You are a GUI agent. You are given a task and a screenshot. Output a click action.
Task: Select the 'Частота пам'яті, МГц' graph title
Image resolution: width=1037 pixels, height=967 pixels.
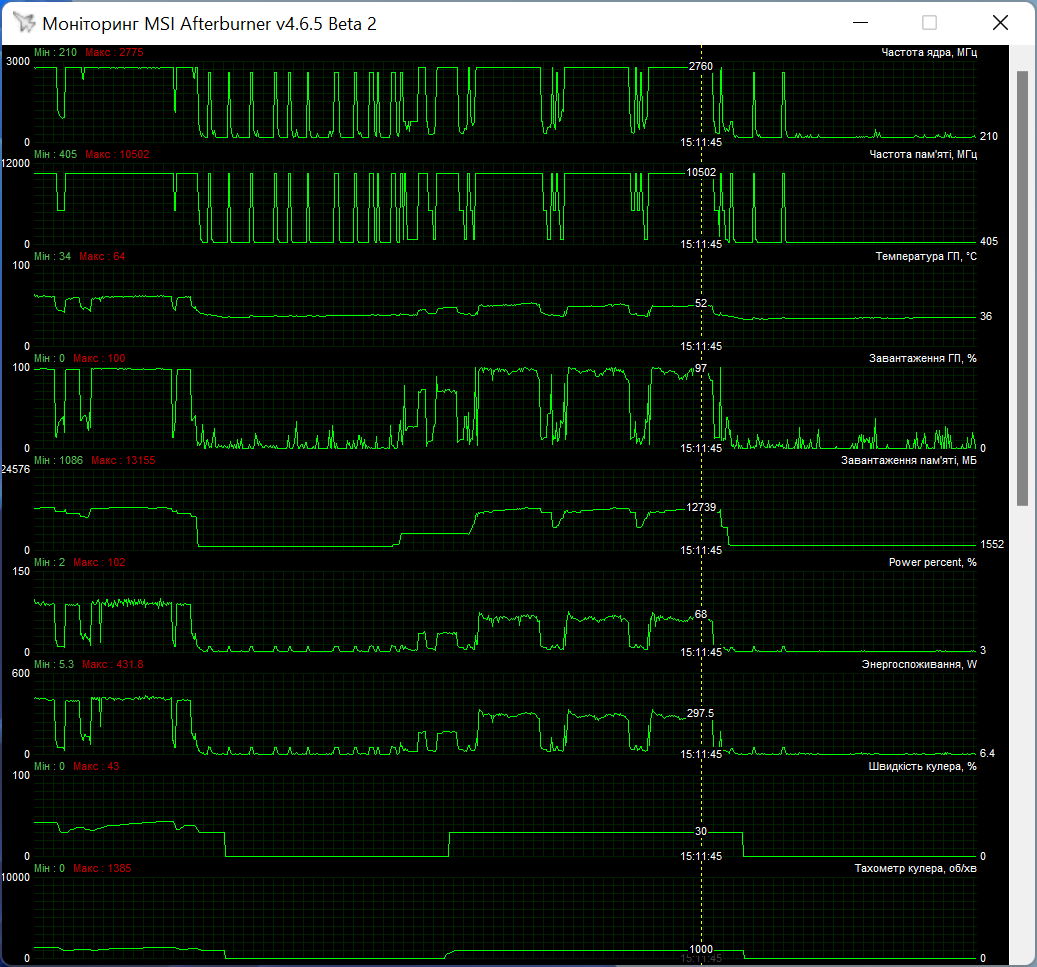(x=923, y=154)
